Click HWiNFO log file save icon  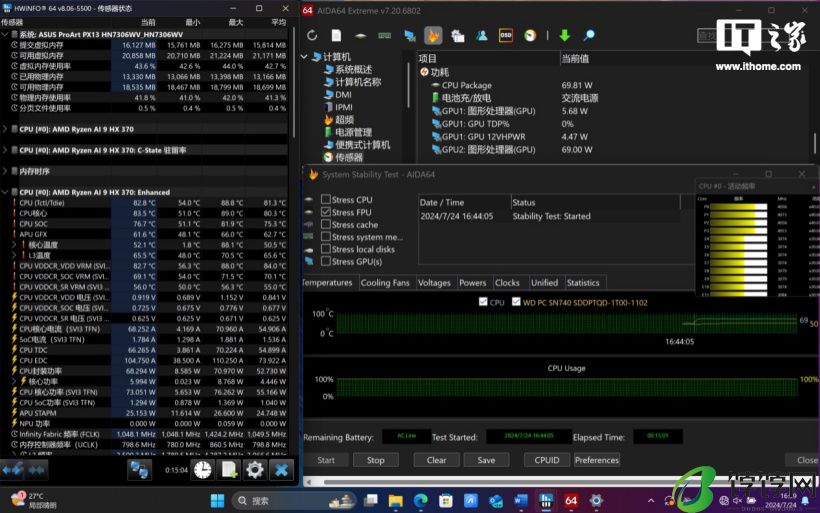point(229,470)
